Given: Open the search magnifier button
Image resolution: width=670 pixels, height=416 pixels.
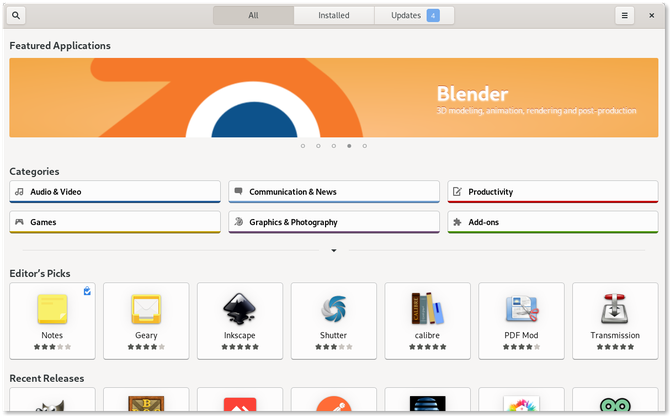Looking at the screenshot, I should tap(16, 15).
